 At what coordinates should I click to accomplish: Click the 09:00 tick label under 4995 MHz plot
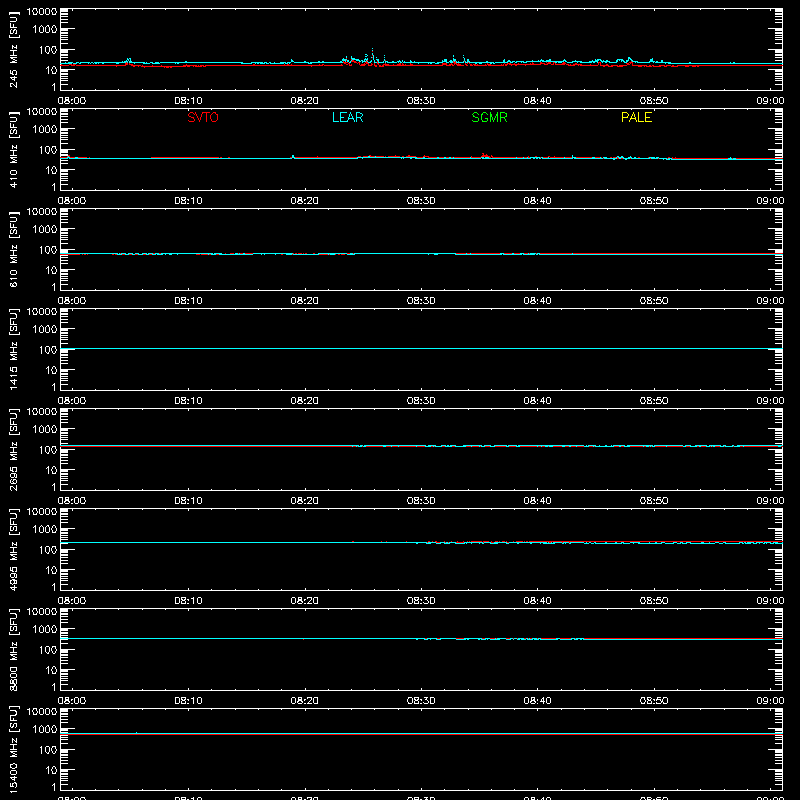click(770, 601)
